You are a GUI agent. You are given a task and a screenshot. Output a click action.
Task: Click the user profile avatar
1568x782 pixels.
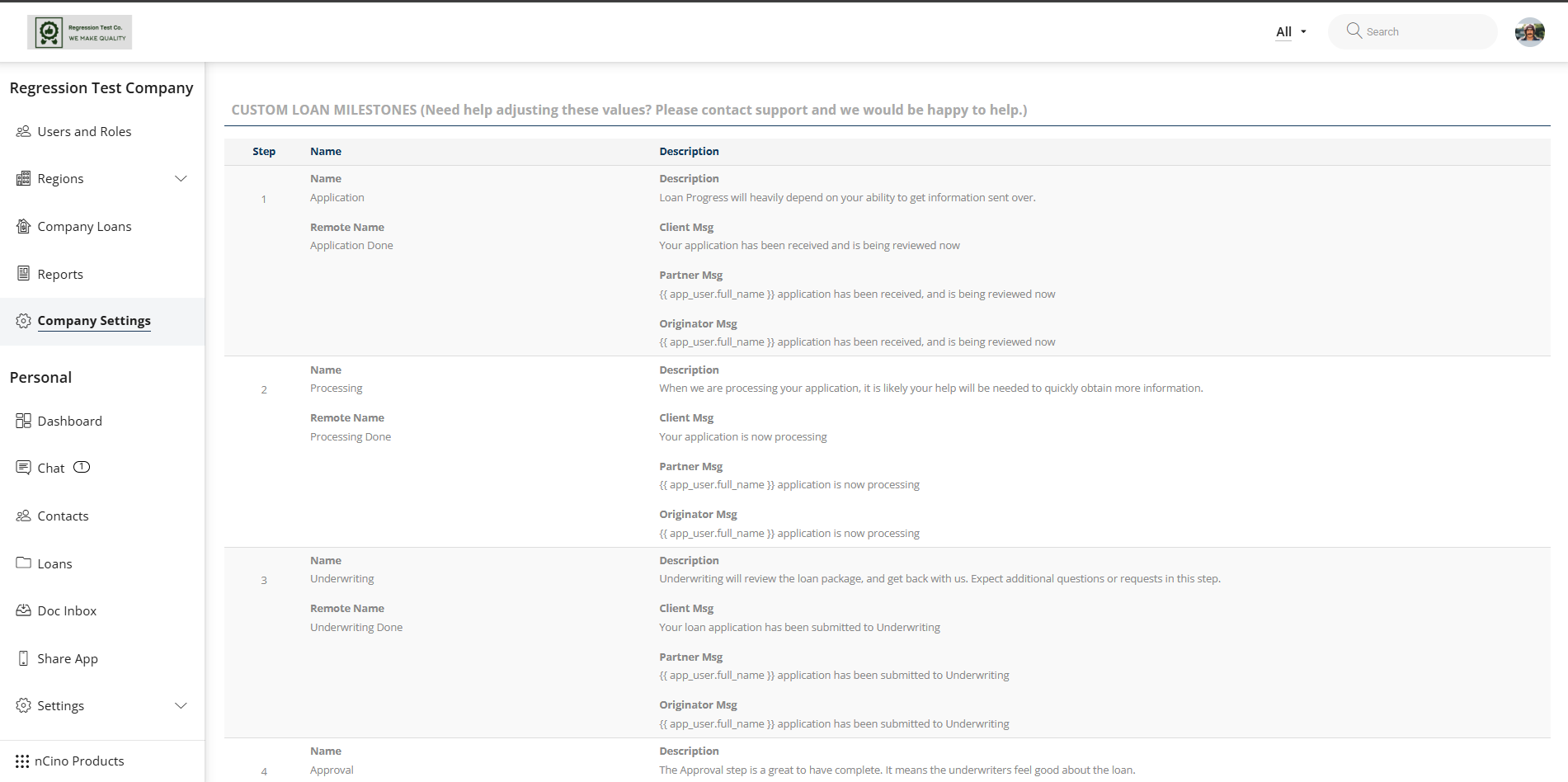(1529, 32)
